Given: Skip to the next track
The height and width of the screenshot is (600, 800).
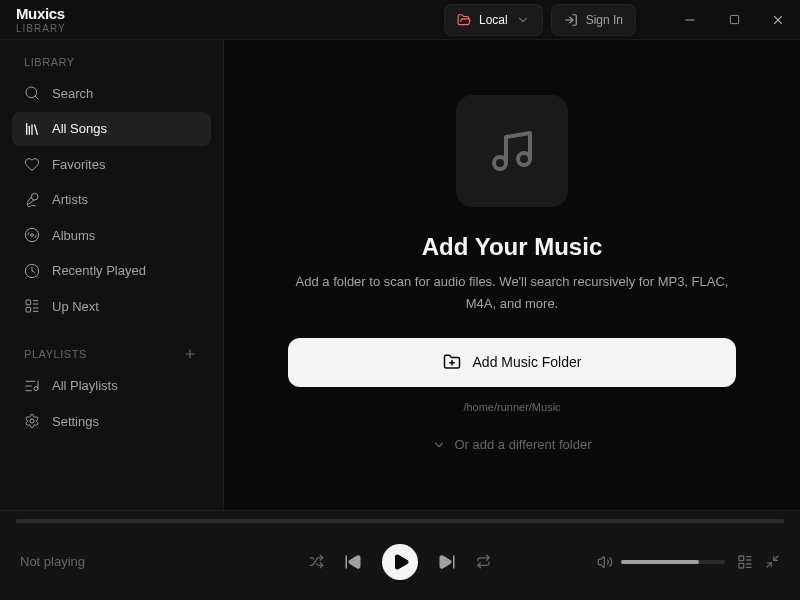Looking at the screenshot, I should pos(446,562).
